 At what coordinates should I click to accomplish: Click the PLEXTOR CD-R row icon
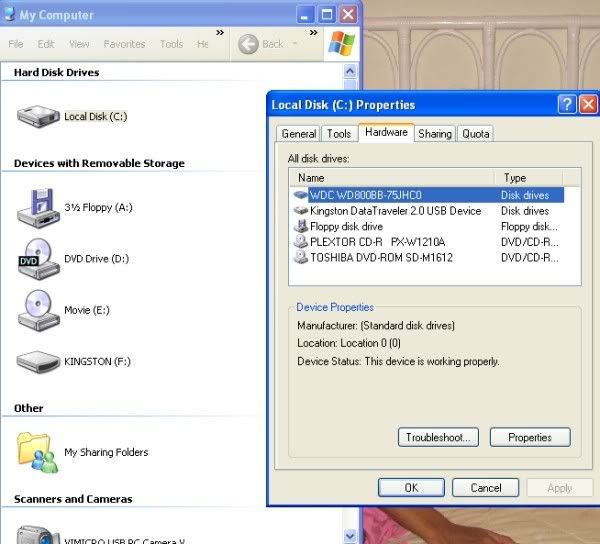point(300,241)
